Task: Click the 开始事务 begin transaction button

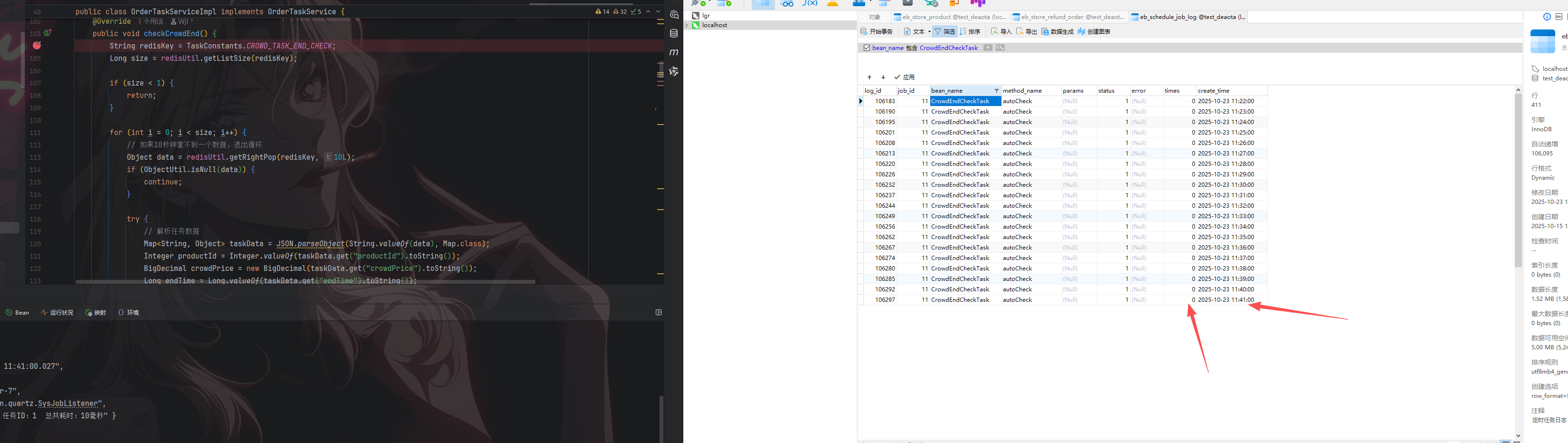Action: click(877, 32)
